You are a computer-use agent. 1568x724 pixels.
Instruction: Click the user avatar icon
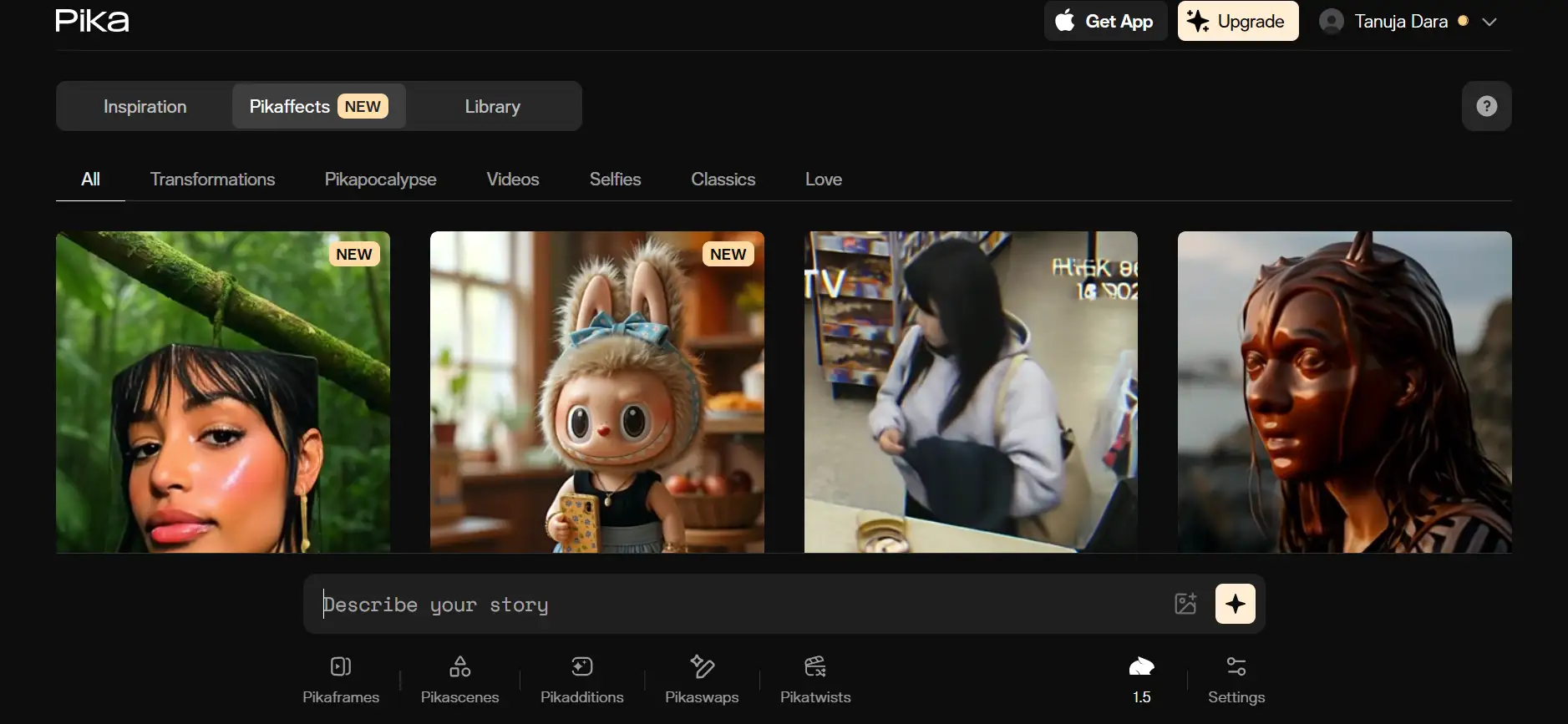pyautogui.click(x=1332, y=22)
